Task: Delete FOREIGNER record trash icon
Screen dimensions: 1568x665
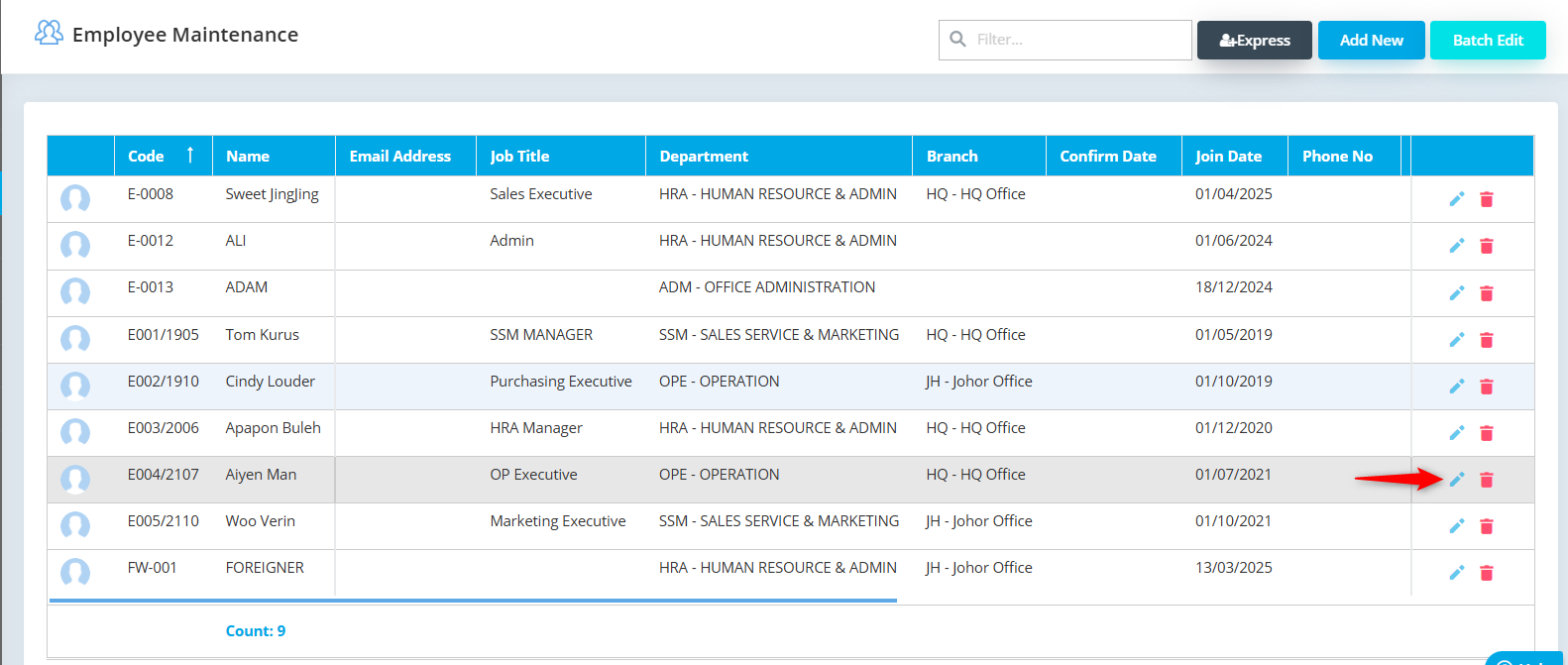Action: [1486, 573]
